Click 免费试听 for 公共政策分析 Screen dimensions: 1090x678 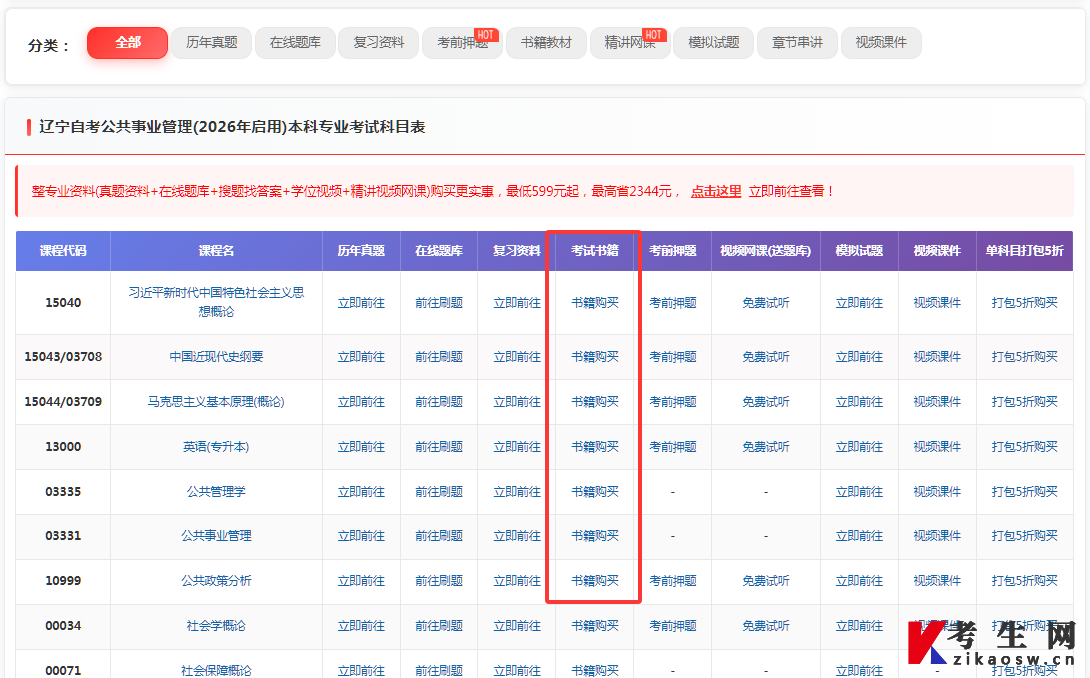[766, 581]
